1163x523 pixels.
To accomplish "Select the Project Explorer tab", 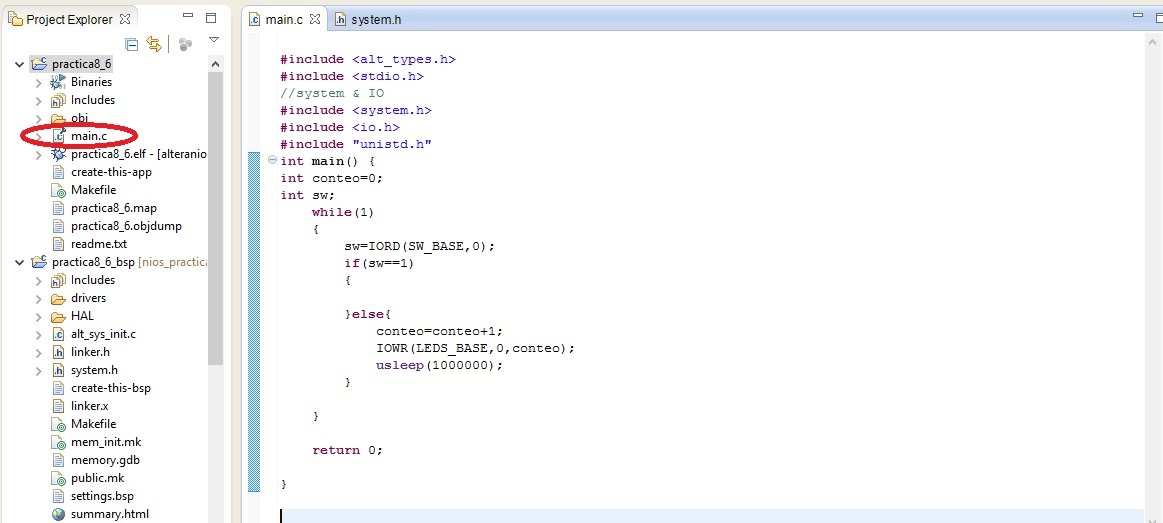I will [69, 19].
